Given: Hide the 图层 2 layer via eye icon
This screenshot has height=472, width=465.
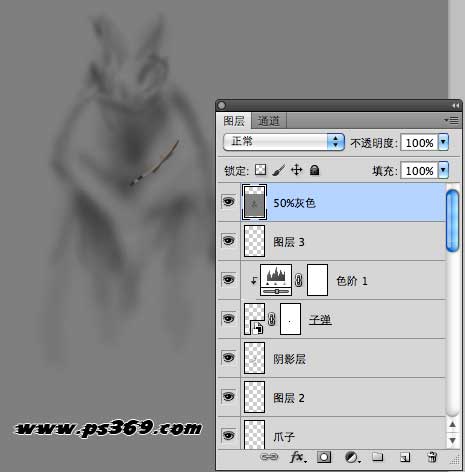Looking at the screenshot, I should coord(228,396).
